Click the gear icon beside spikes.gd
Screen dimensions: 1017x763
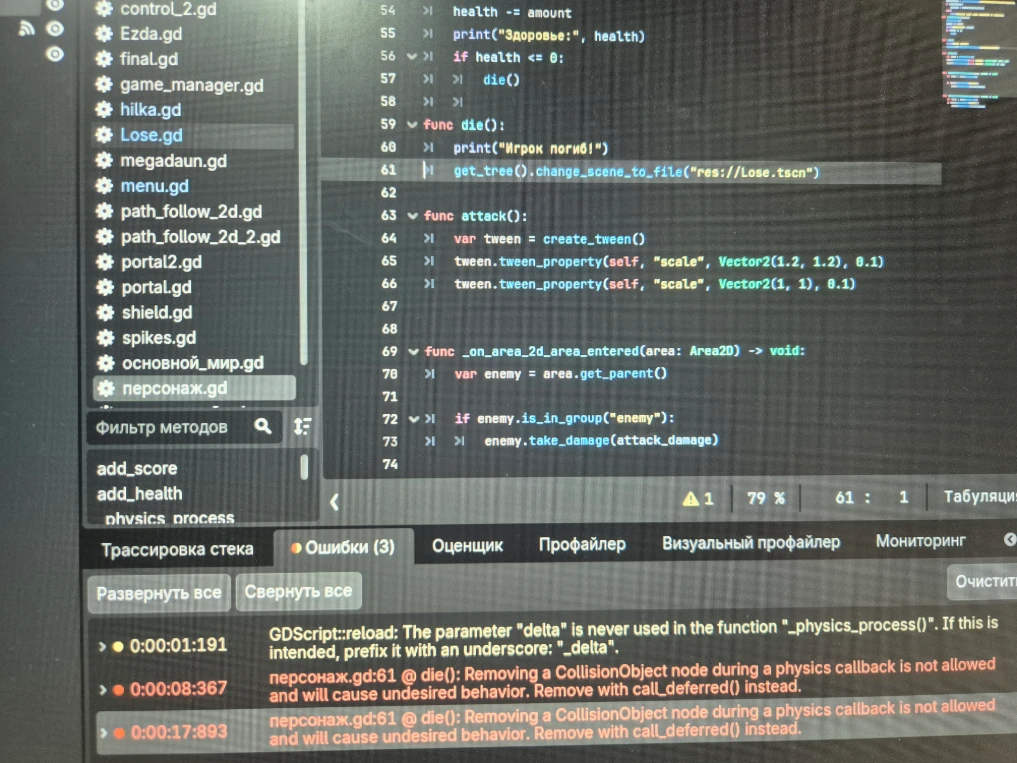pos(105,337)
